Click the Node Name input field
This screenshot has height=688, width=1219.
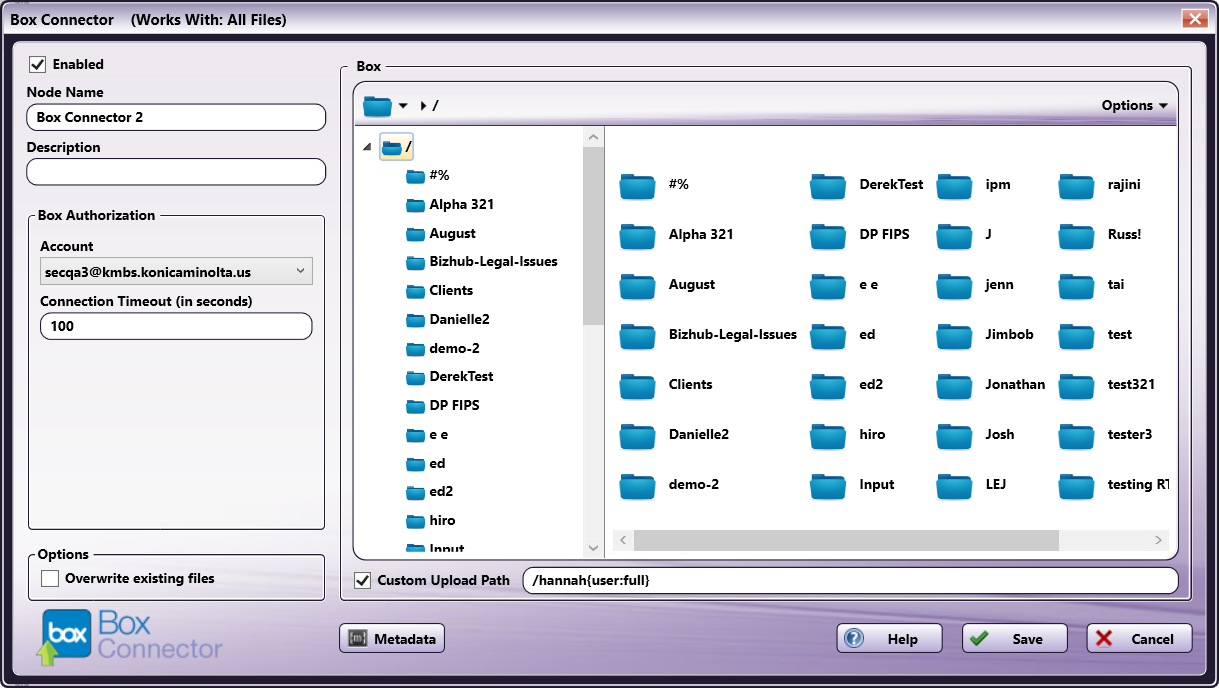[x=176, y=117]
